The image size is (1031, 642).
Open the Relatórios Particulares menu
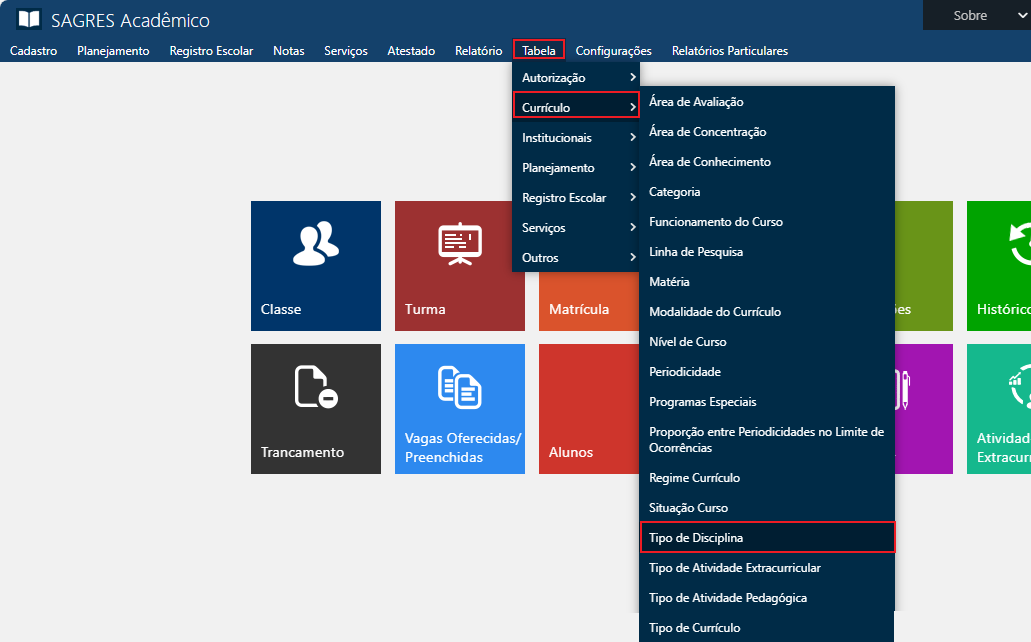(729, 51)
